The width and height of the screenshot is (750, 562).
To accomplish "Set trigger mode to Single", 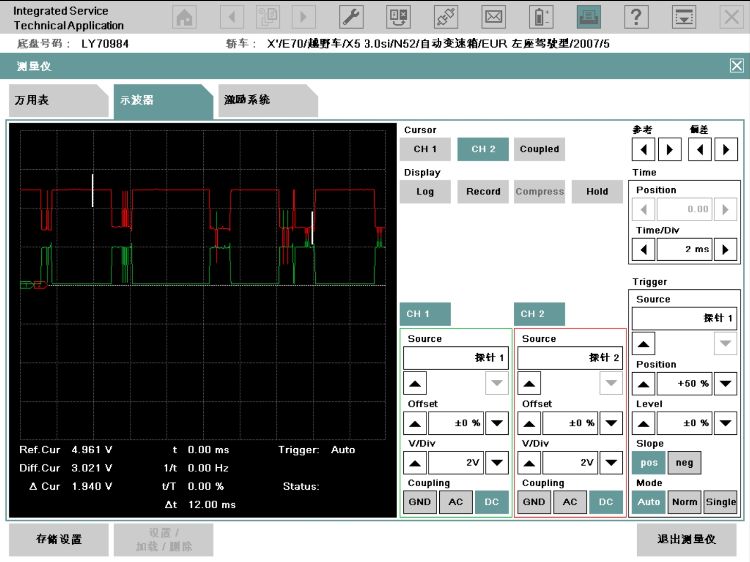I will (720, 502).
